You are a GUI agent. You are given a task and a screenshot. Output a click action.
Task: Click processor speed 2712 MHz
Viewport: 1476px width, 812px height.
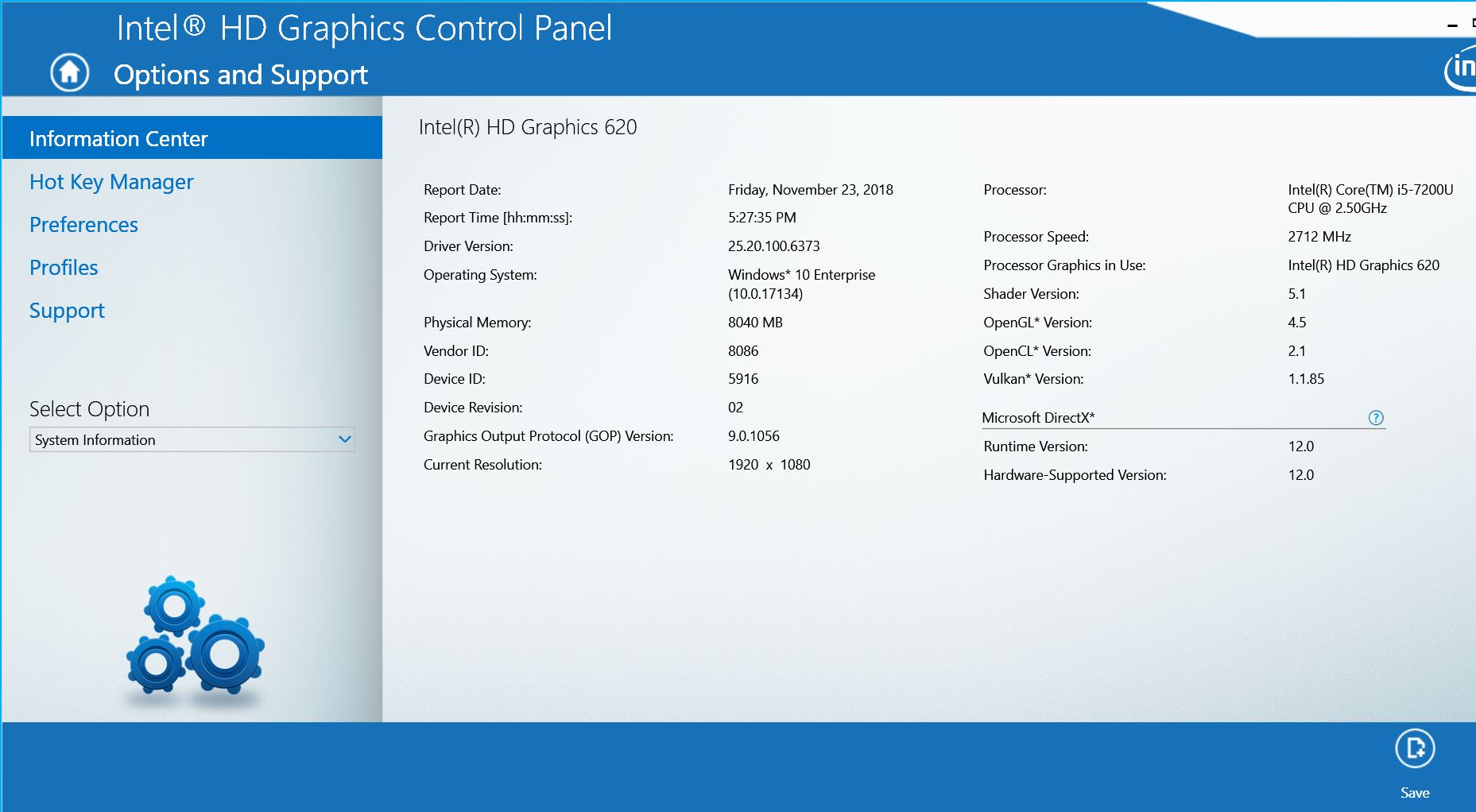pos(1319,237)
